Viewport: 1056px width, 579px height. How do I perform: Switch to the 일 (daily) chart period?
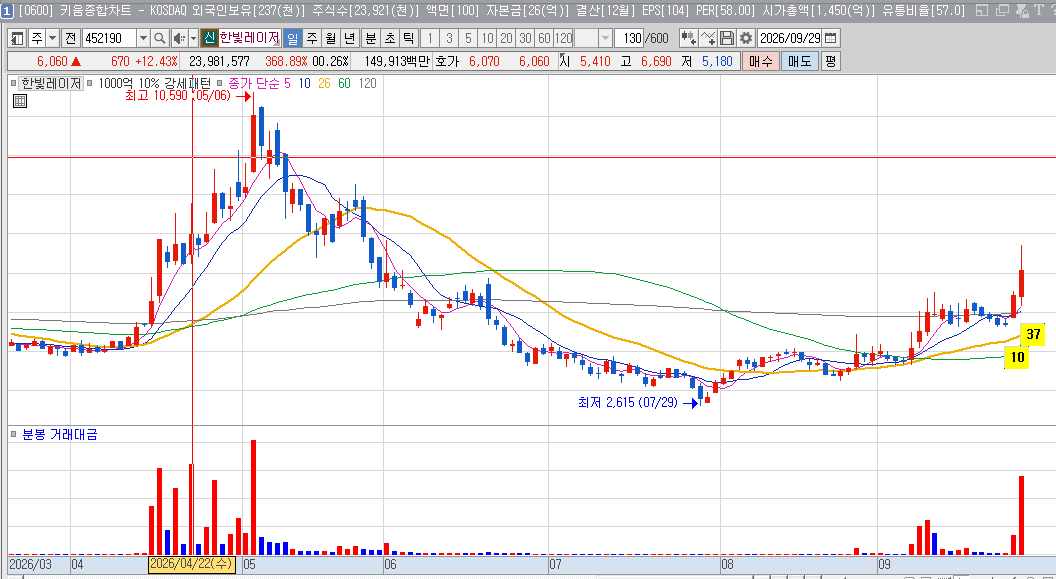point(293,38)
